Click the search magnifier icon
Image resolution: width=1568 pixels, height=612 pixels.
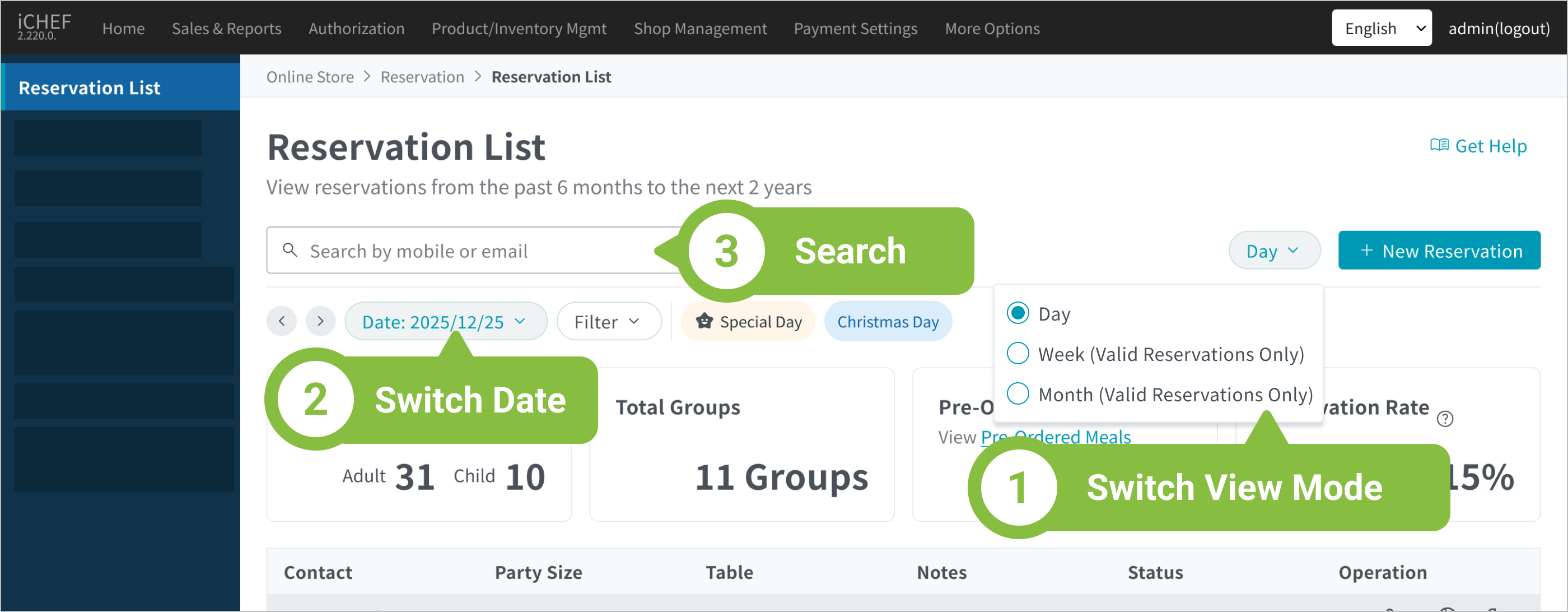point(290,251)
